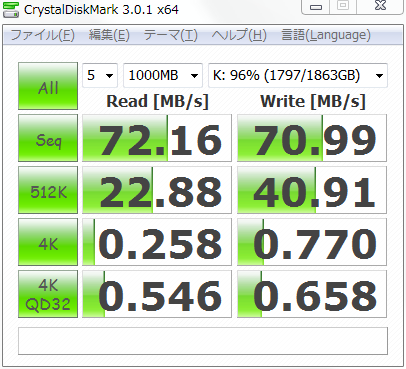Viewport: 406px width, 369px height.
Task: Select the 4K QD32 write value 0.658
Action: pyautogui.click(x=312, y=294)
